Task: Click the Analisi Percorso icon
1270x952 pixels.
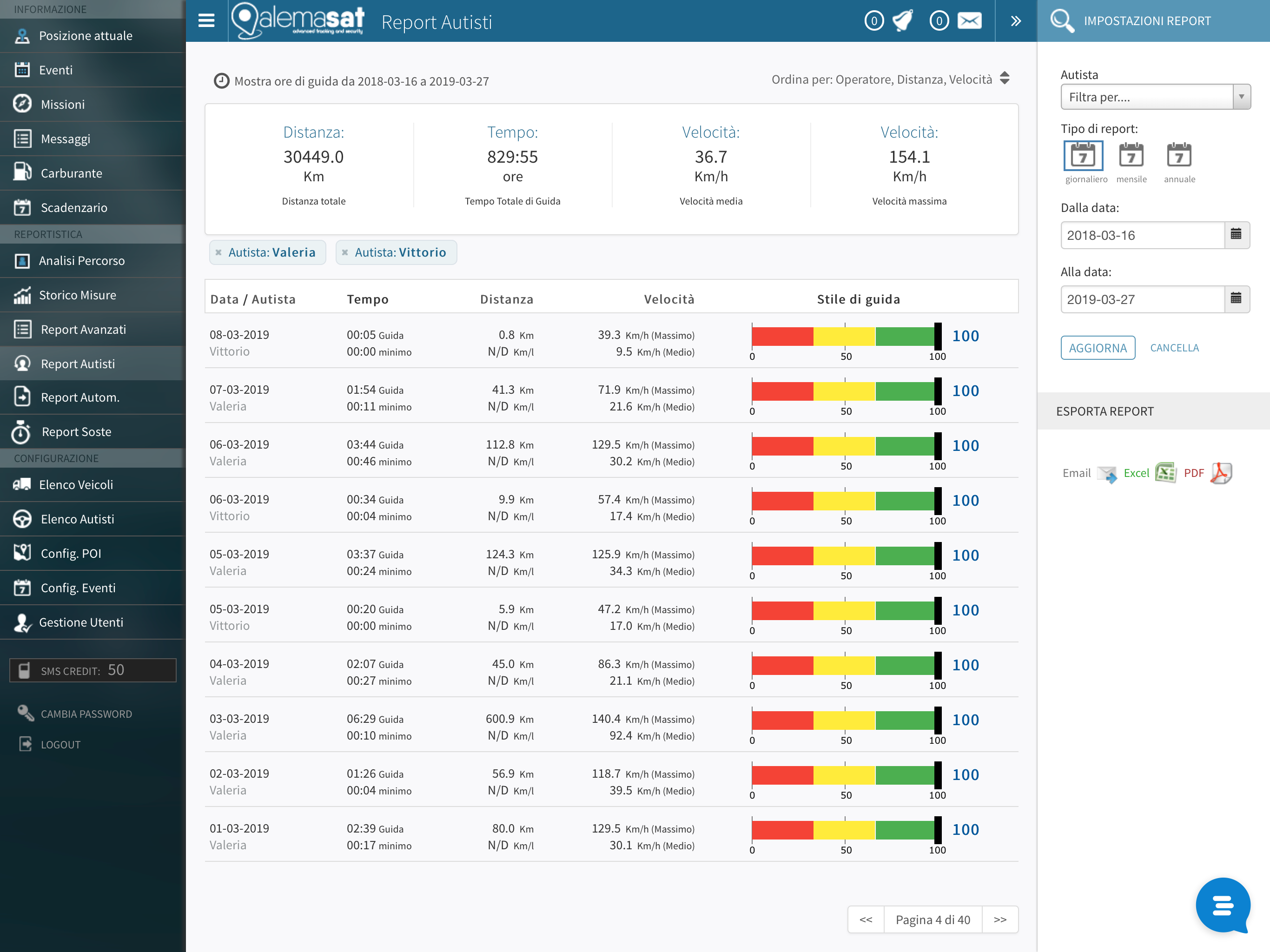Action: 22,261
